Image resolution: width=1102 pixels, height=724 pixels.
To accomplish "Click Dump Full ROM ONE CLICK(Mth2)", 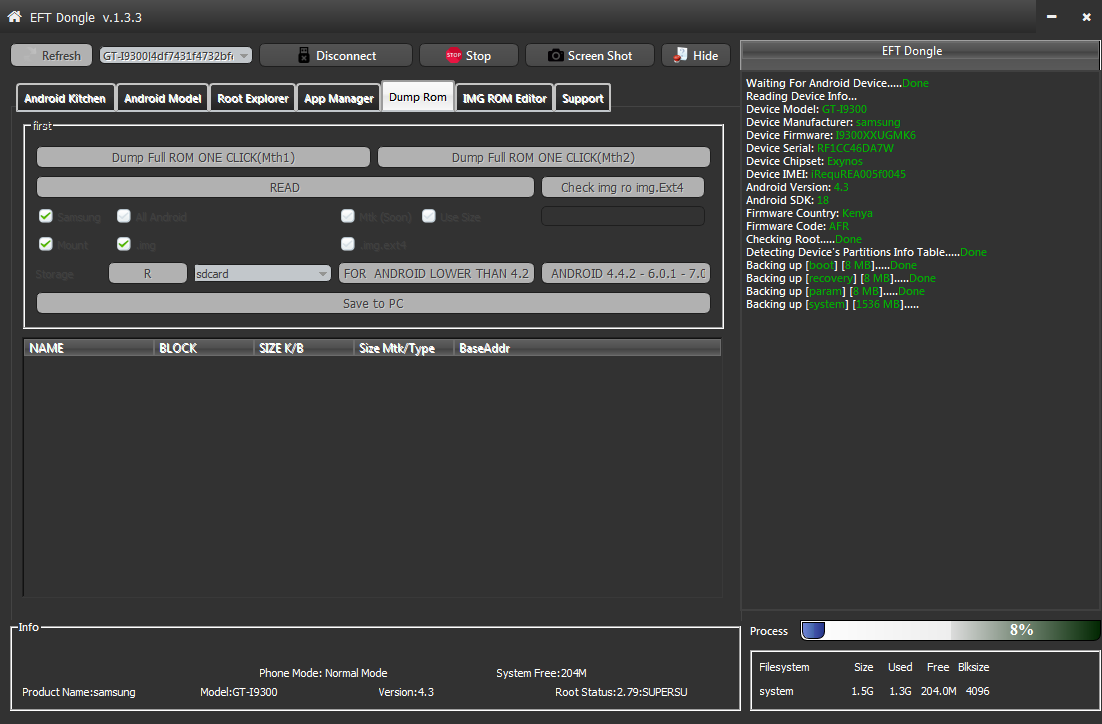I will [543, 157].
